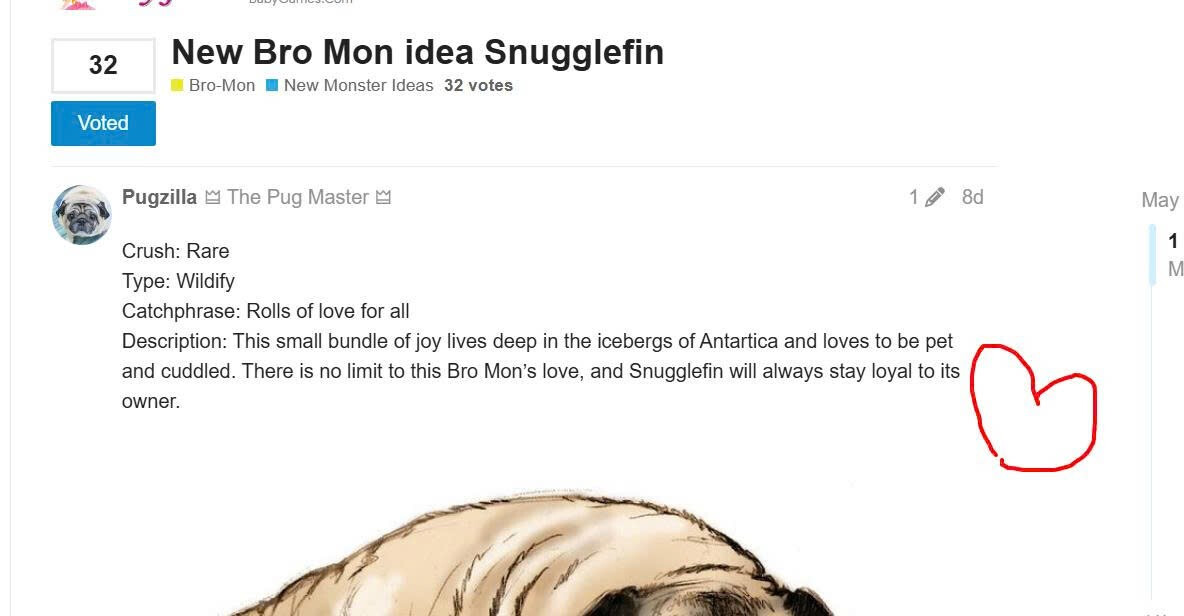Click the 32 votes text link

tap(479, 85)
